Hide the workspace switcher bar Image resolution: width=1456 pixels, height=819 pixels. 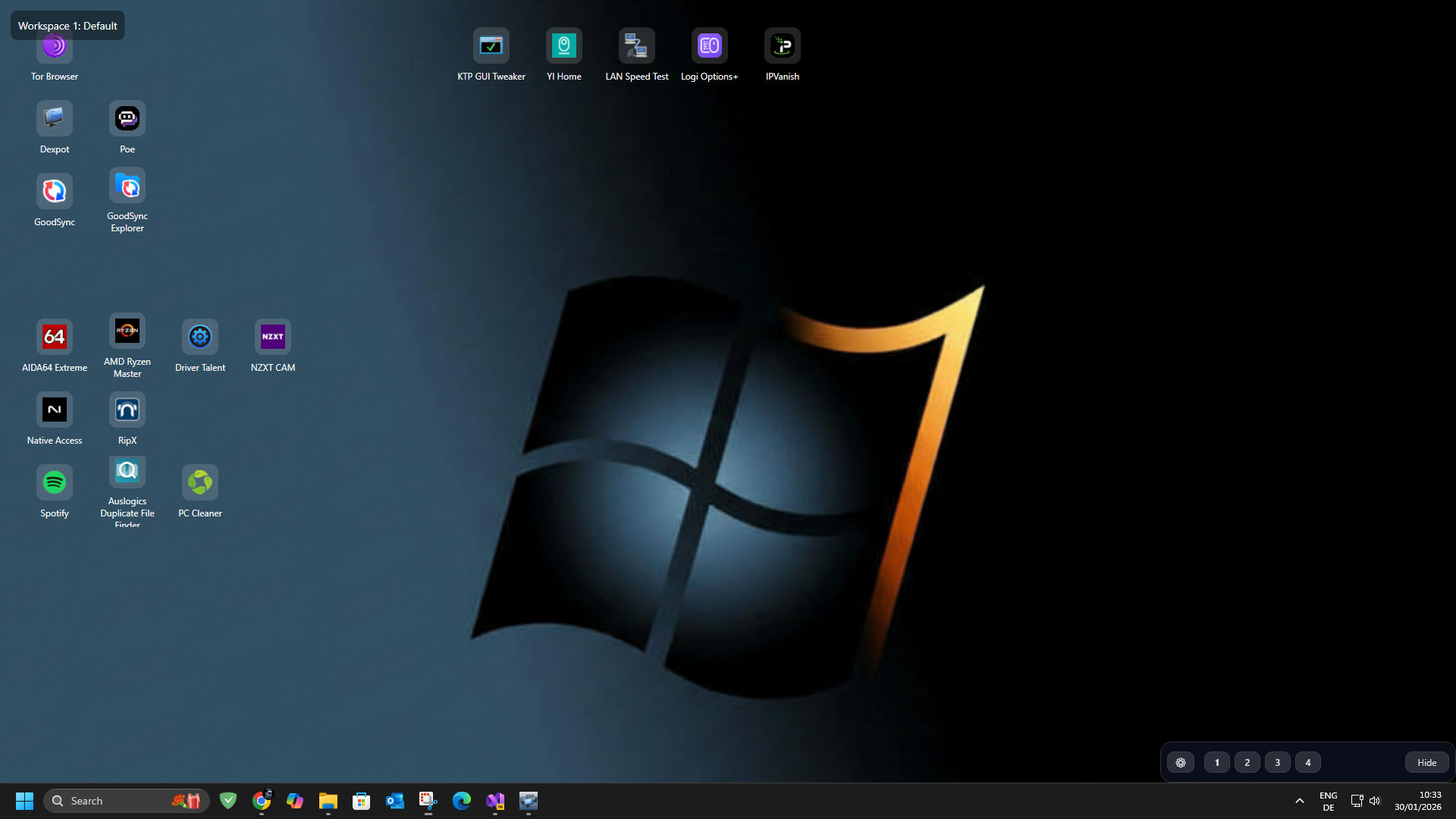point(1426,762)
